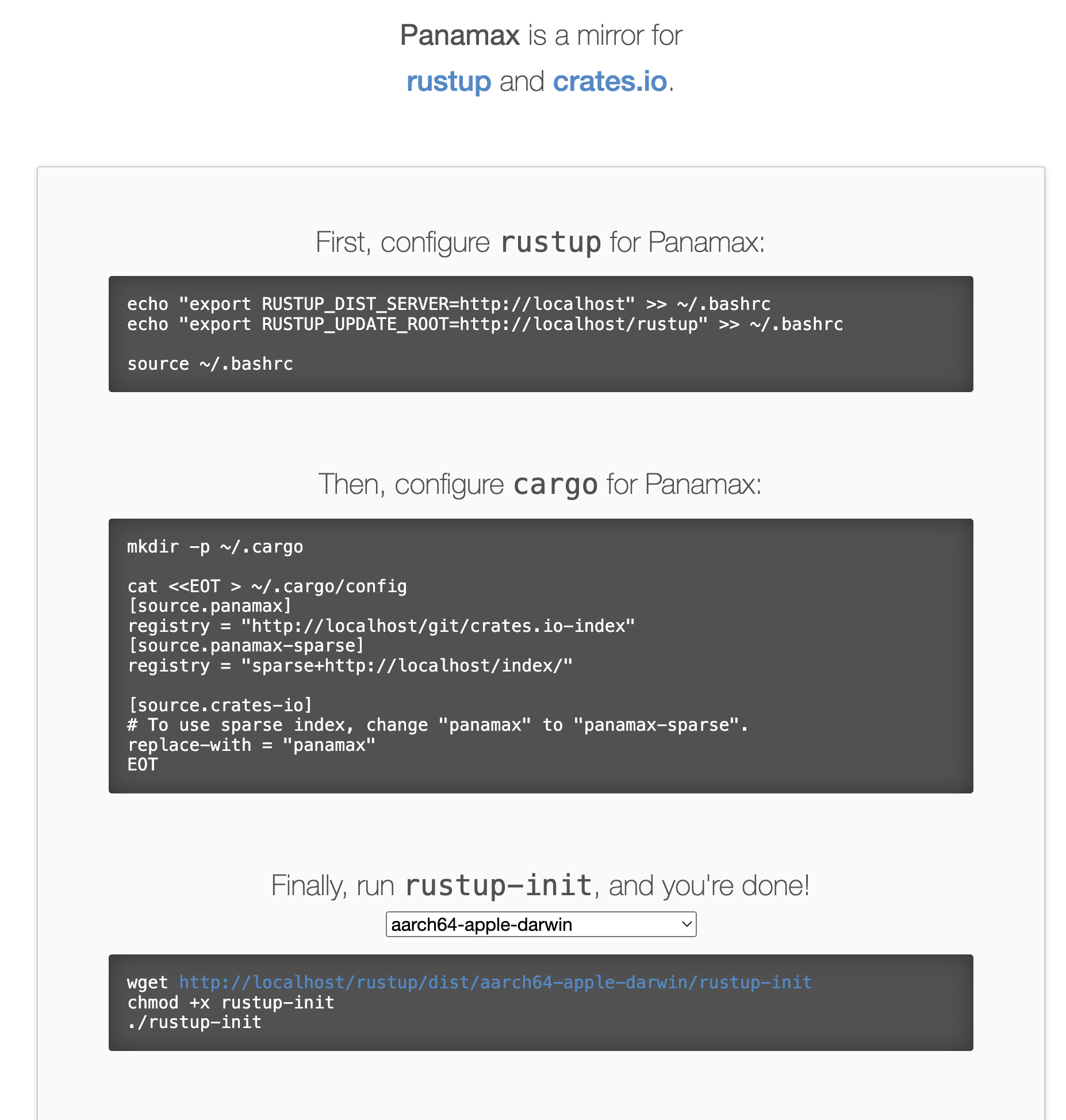Viewport: 1066px width, 1120px height.
Task: Click the replace-with = "panamax" line
Action: 251,745
